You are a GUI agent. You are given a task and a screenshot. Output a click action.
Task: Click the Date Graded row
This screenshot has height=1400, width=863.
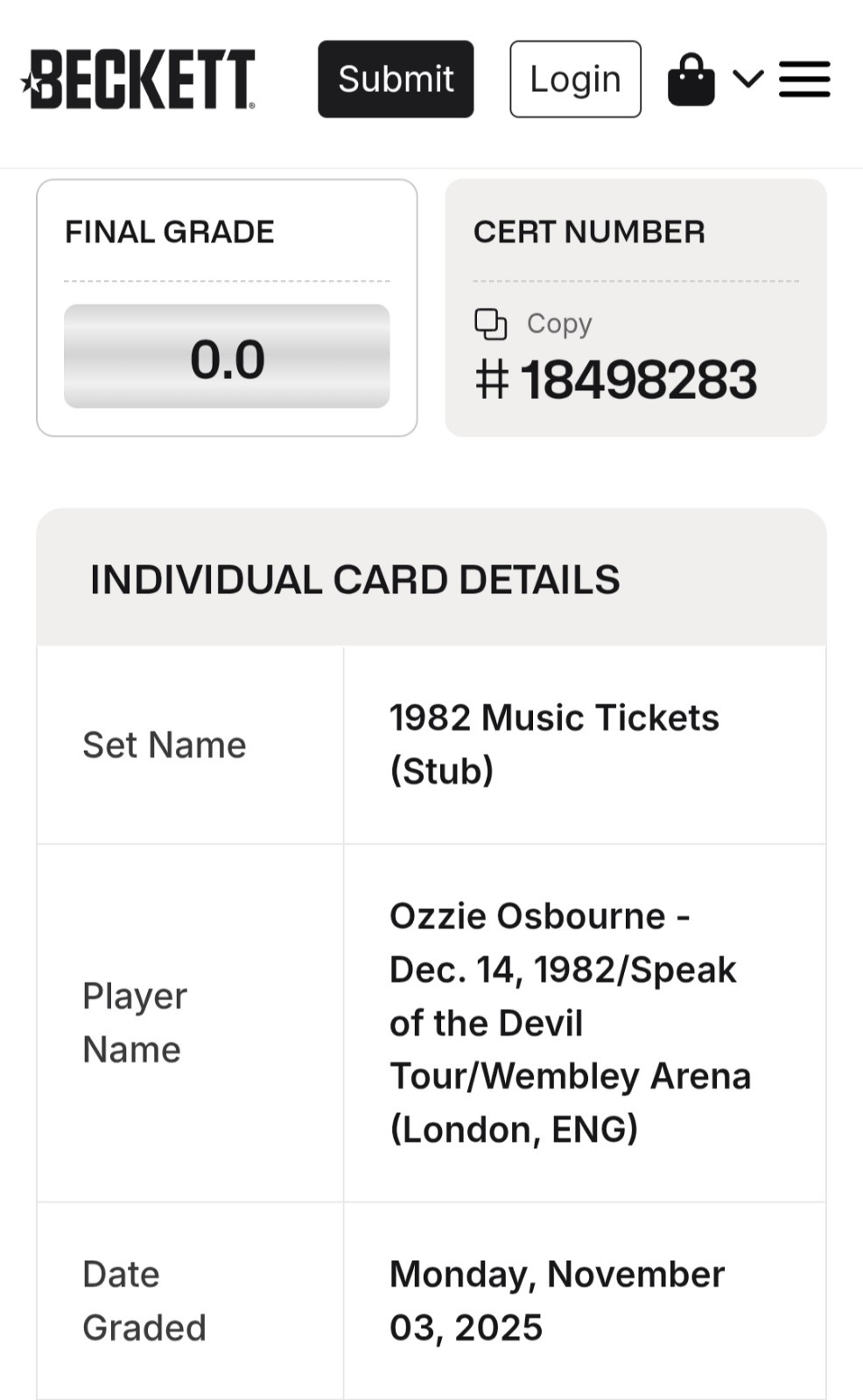[x=144, y=1301]
